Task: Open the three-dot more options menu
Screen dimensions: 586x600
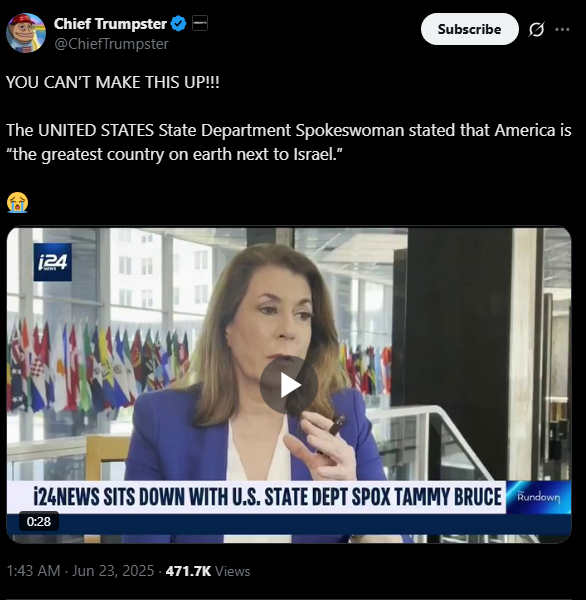Action: [562, 29]
